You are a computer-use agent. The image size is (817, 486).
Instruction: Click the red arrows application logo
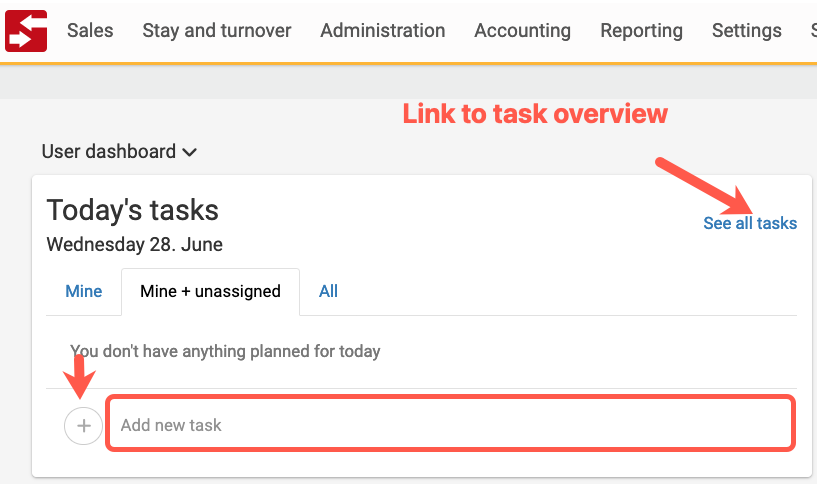(x=26, y=31)
